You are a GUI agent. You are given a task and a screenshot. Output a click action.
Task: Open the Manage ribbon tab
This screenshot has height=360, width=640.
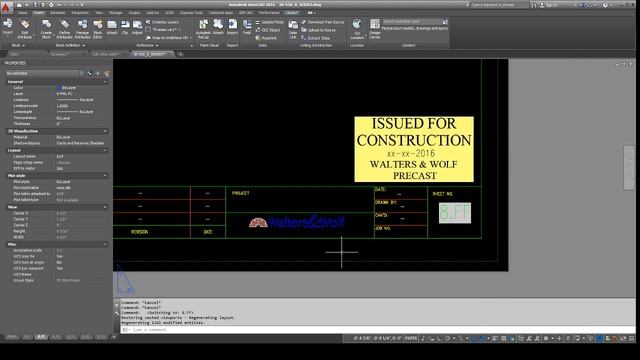pyautogui.click(x=116, y=13)
